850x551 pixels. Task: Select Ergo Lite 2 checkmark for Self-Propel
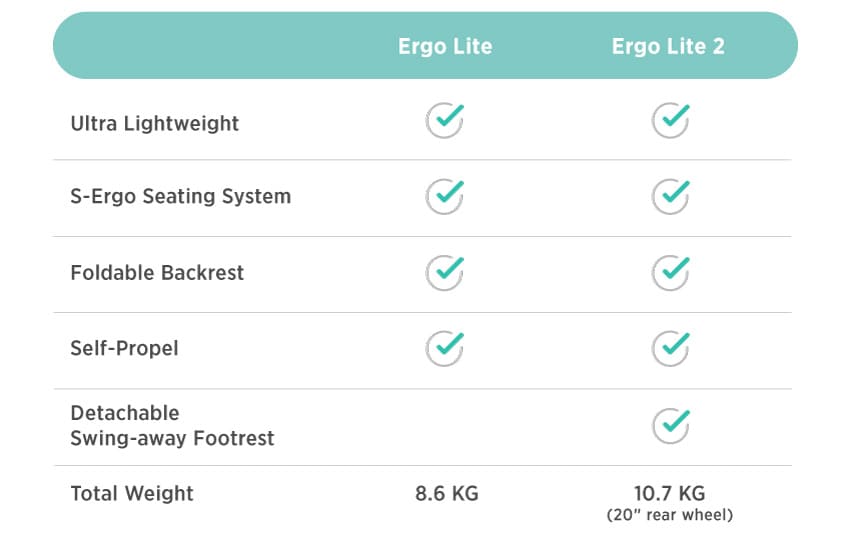point(671,348)
